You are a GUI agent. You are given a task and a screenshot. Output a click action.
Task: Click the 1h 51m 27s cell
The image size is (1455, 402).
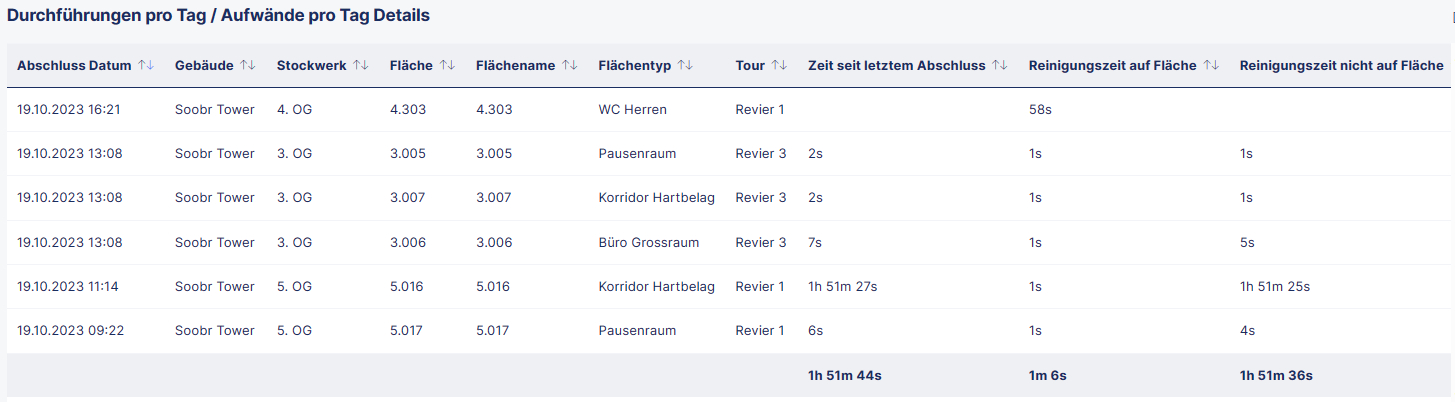pos(843,286)
